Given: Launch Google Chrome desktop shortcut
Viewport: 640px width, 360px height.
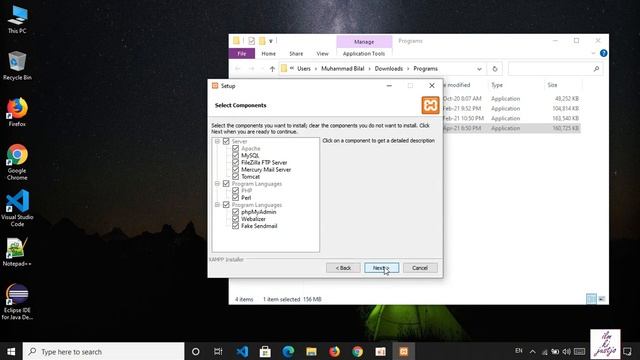Looking at the screenshot, I should (x=17, y=162).
